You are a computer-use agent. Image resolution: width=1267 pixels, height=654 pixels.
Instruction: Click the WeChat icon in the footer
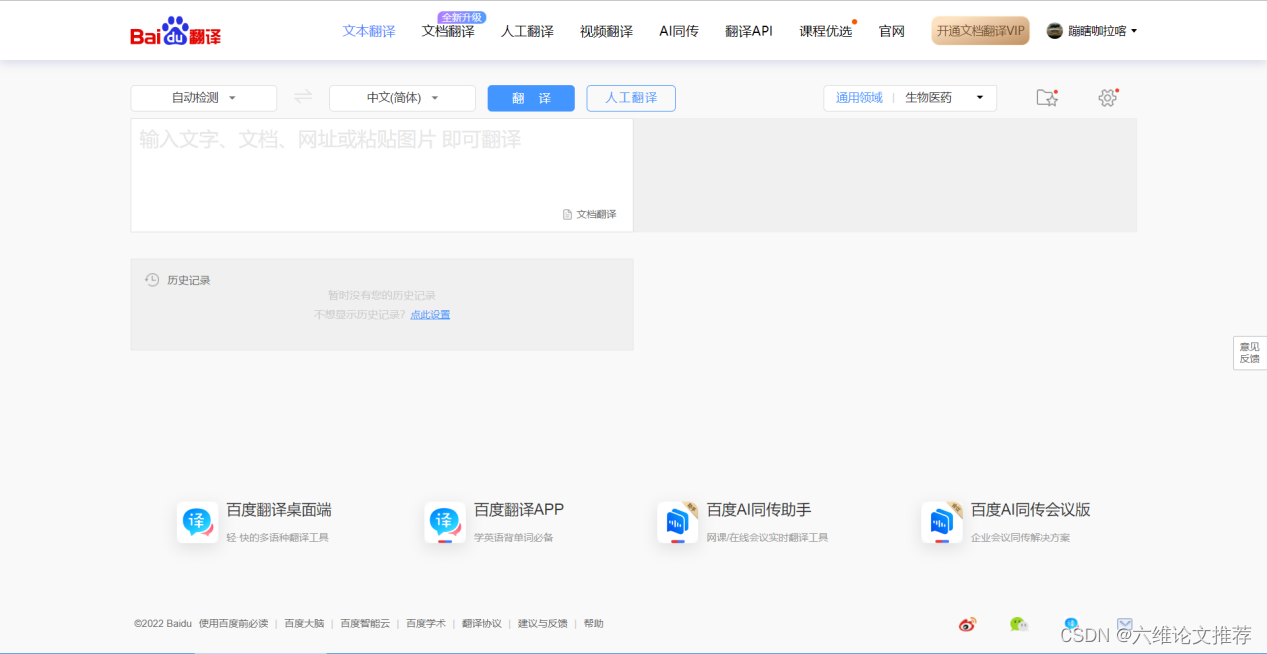(x=1018, y=624)
